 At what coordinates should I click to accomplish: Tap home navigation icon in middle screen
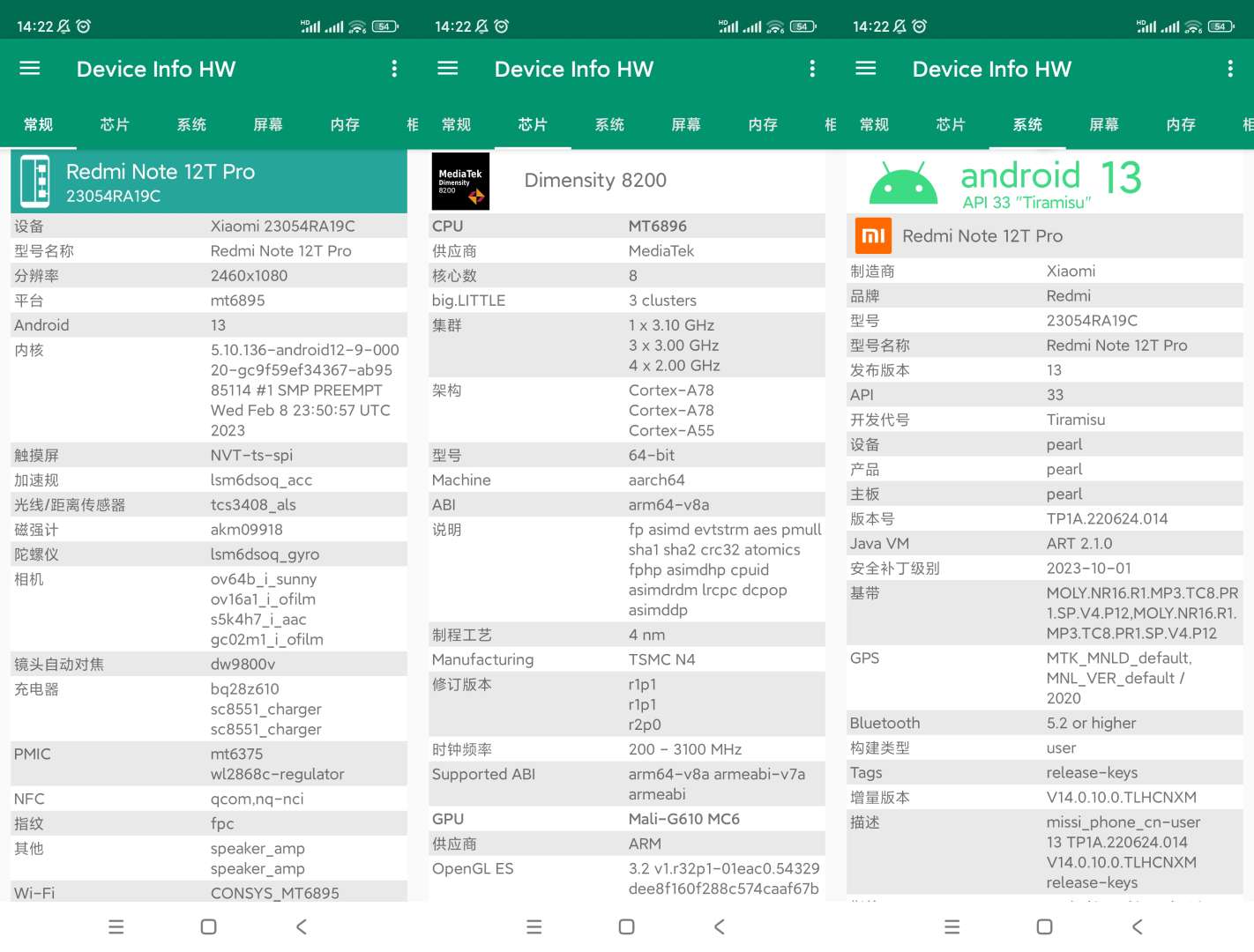click(x=626, y=926)
